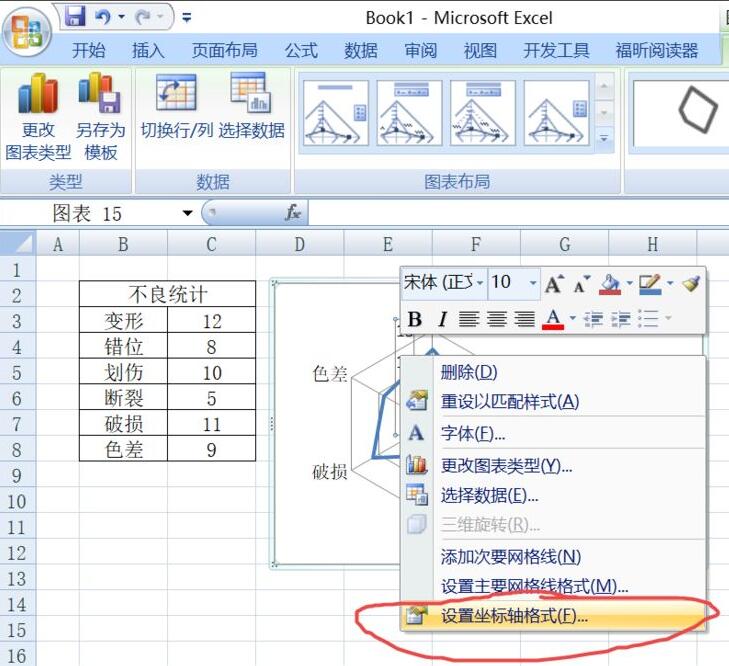Click the Grow Font icon in mini toolbar
The width and height of the screenshot is (729, 666).
pos(554,283)
